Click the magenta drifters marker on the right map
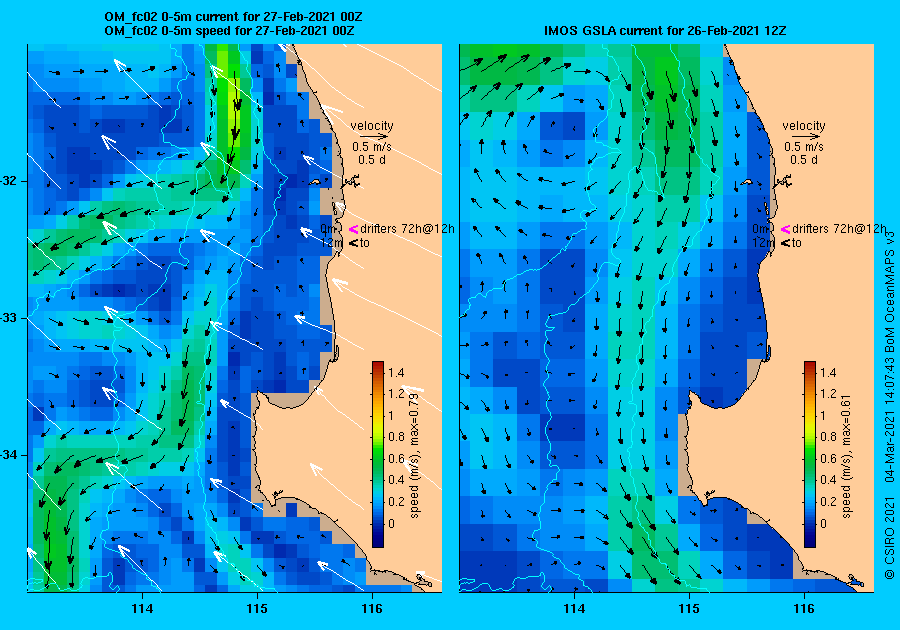Viewport: 900px width, 630px height. click(785, 229)
